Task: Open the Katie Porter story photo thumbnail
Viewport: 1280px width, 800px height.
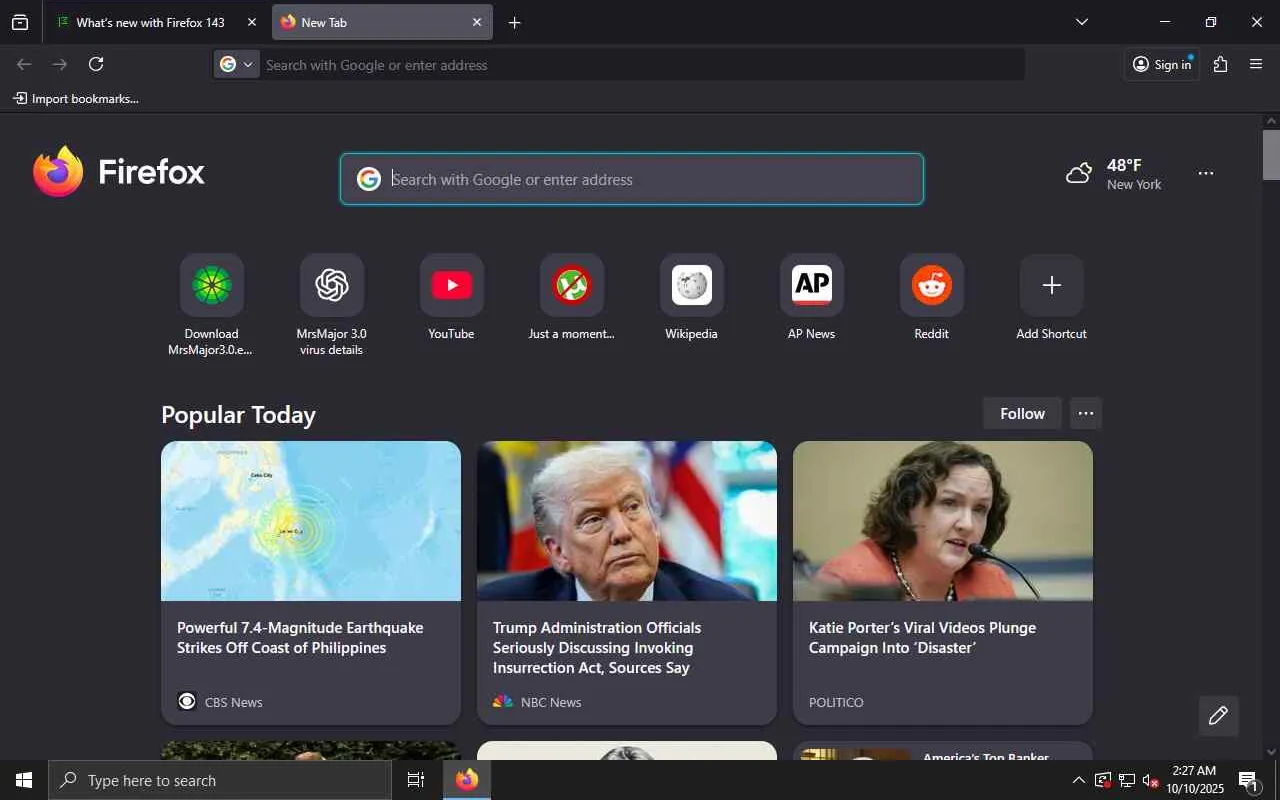Action: [x=943, y=521]
